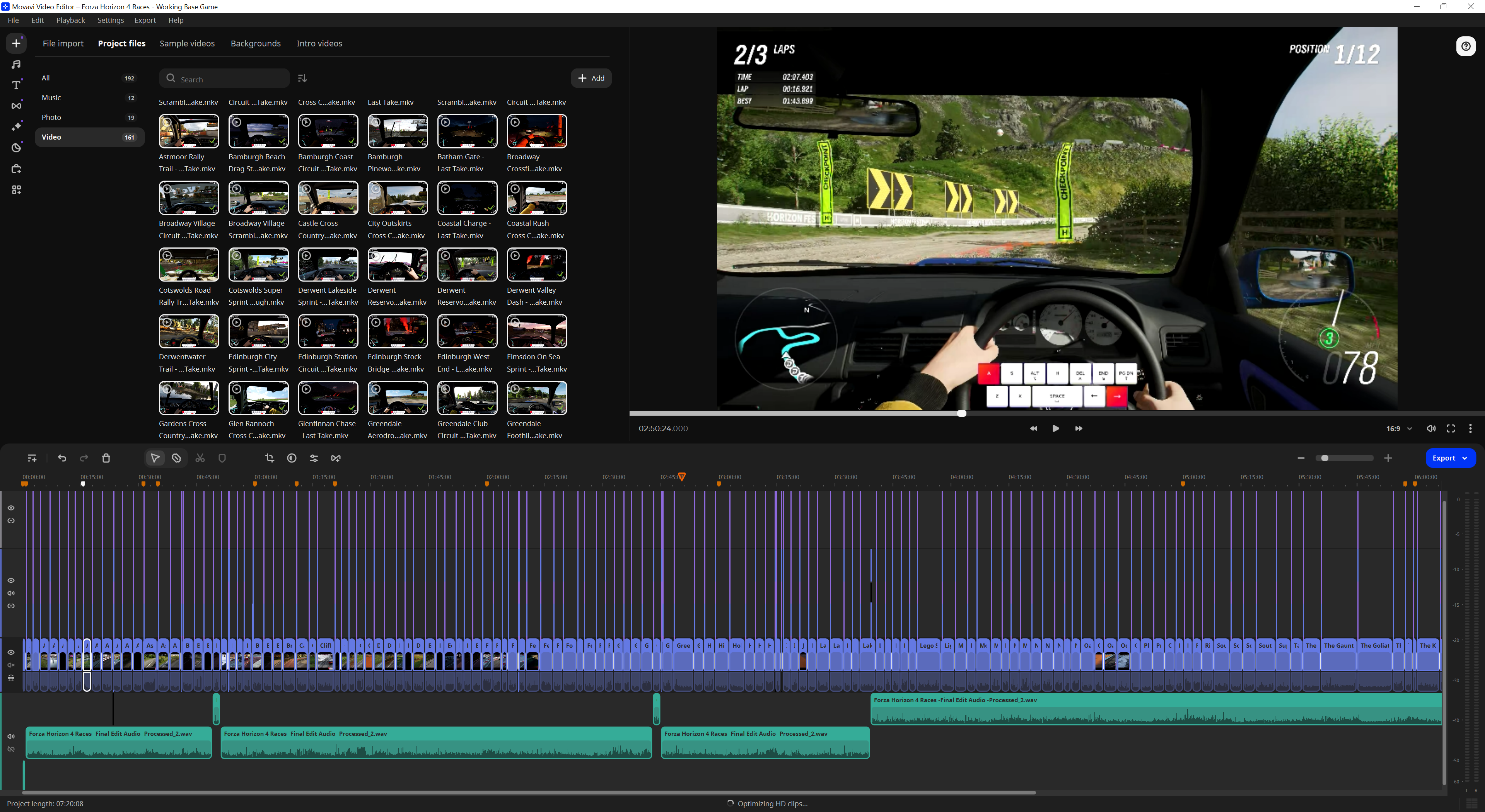Viewport: 1485px width, 812px height.
Task: Expand the Export button dropdown arrow
Action: [1465, 458]
